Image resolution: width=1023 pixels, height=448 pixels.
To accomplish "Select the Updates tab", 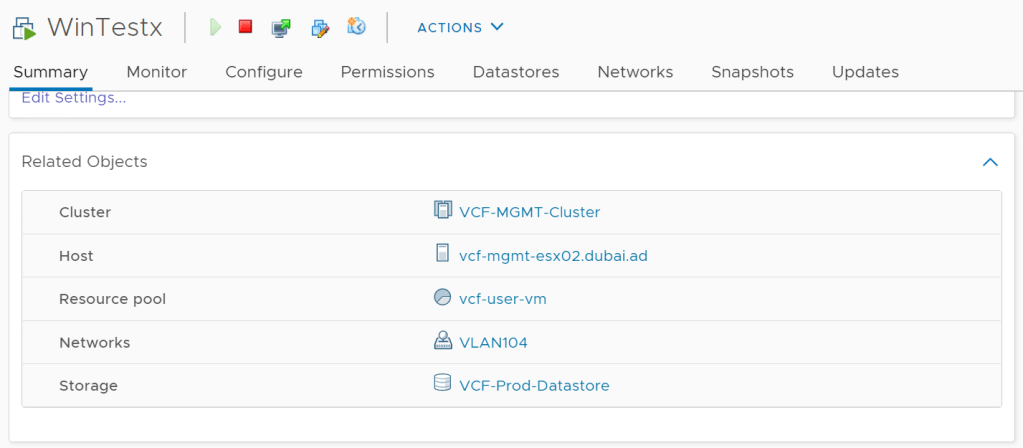I will click(x=865, y=72).
